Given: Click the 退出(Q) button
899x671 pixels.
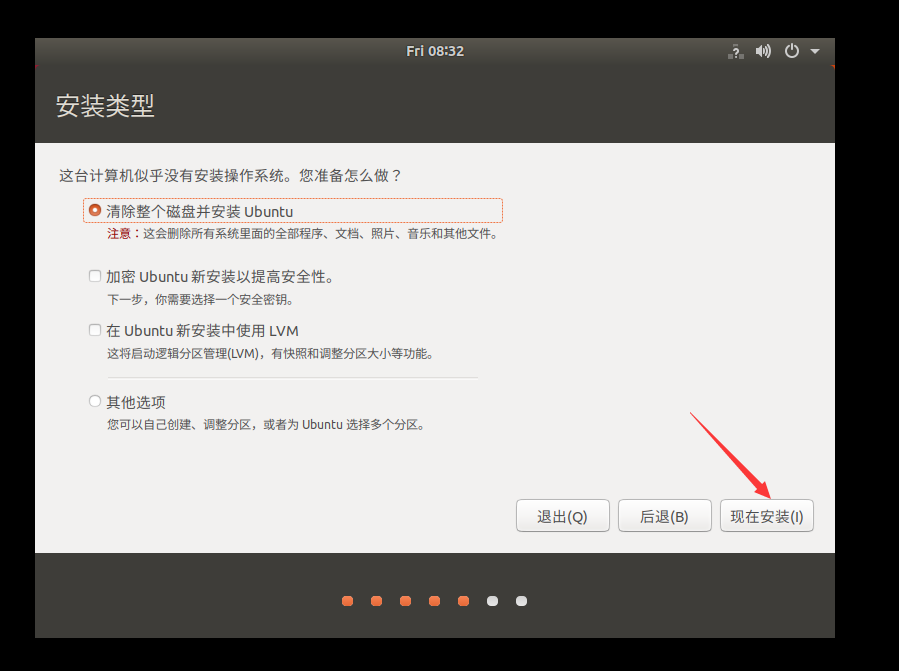Looking at the screenshot, I should point(562,516).
